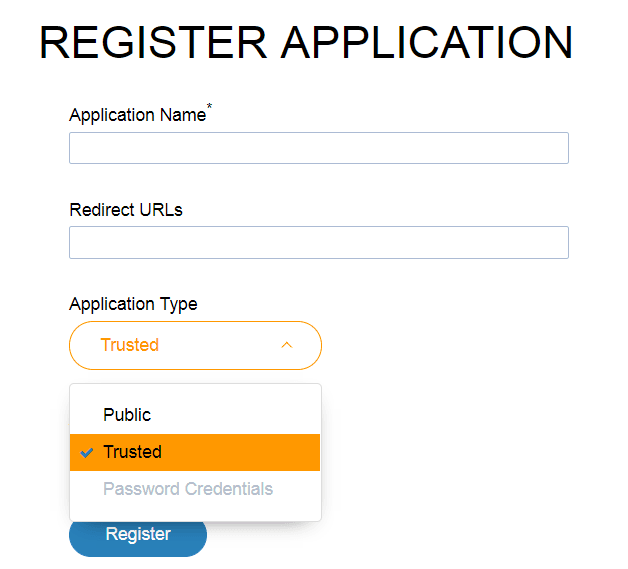Click the required asterisk after Application Name

(209, 106)
